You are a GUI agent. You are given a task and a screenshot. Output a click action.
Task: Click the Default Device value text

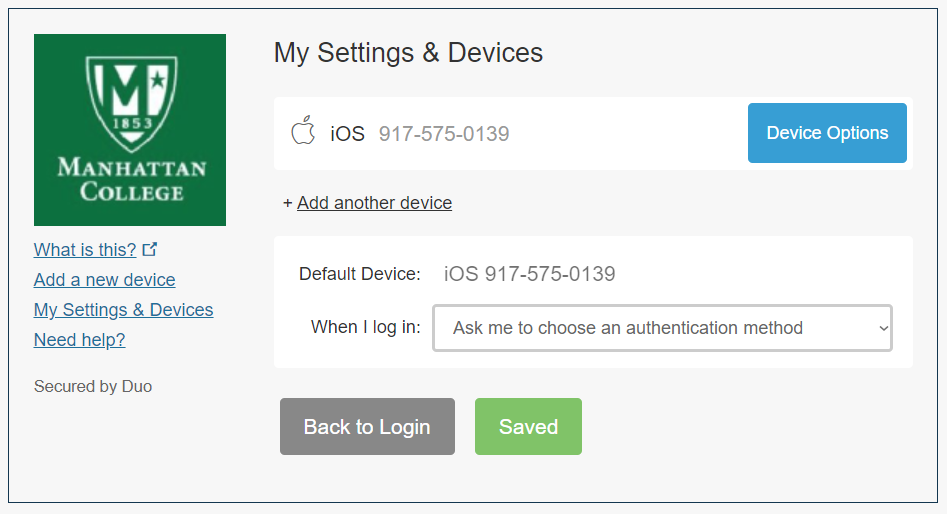pyautogui.click(x=530, y=274)
